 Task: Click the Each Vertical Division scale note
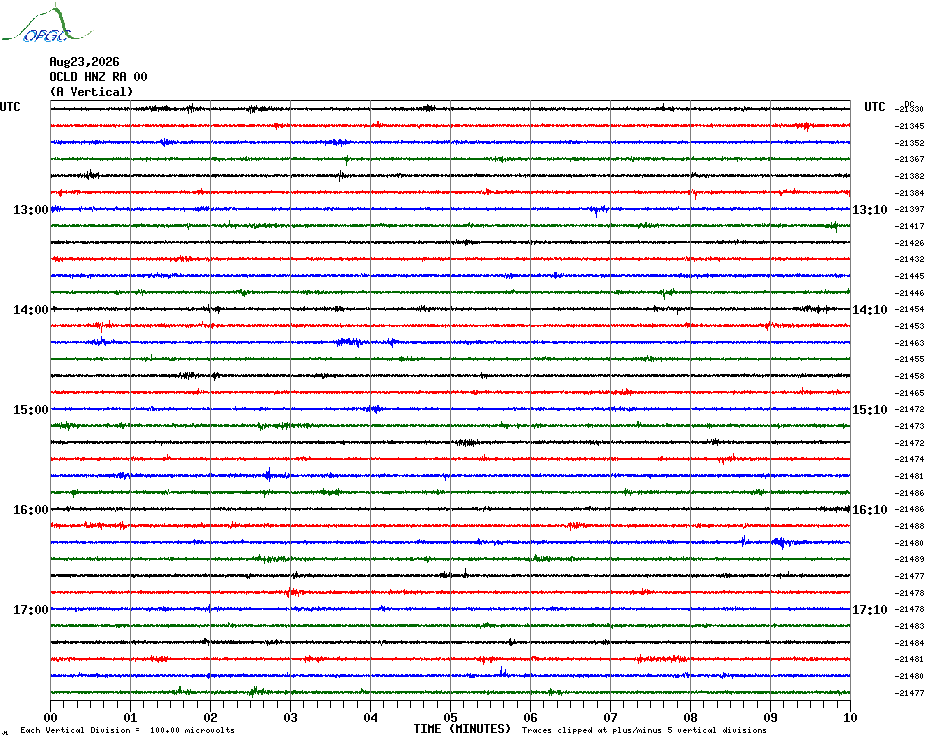(x=128, y=730)
